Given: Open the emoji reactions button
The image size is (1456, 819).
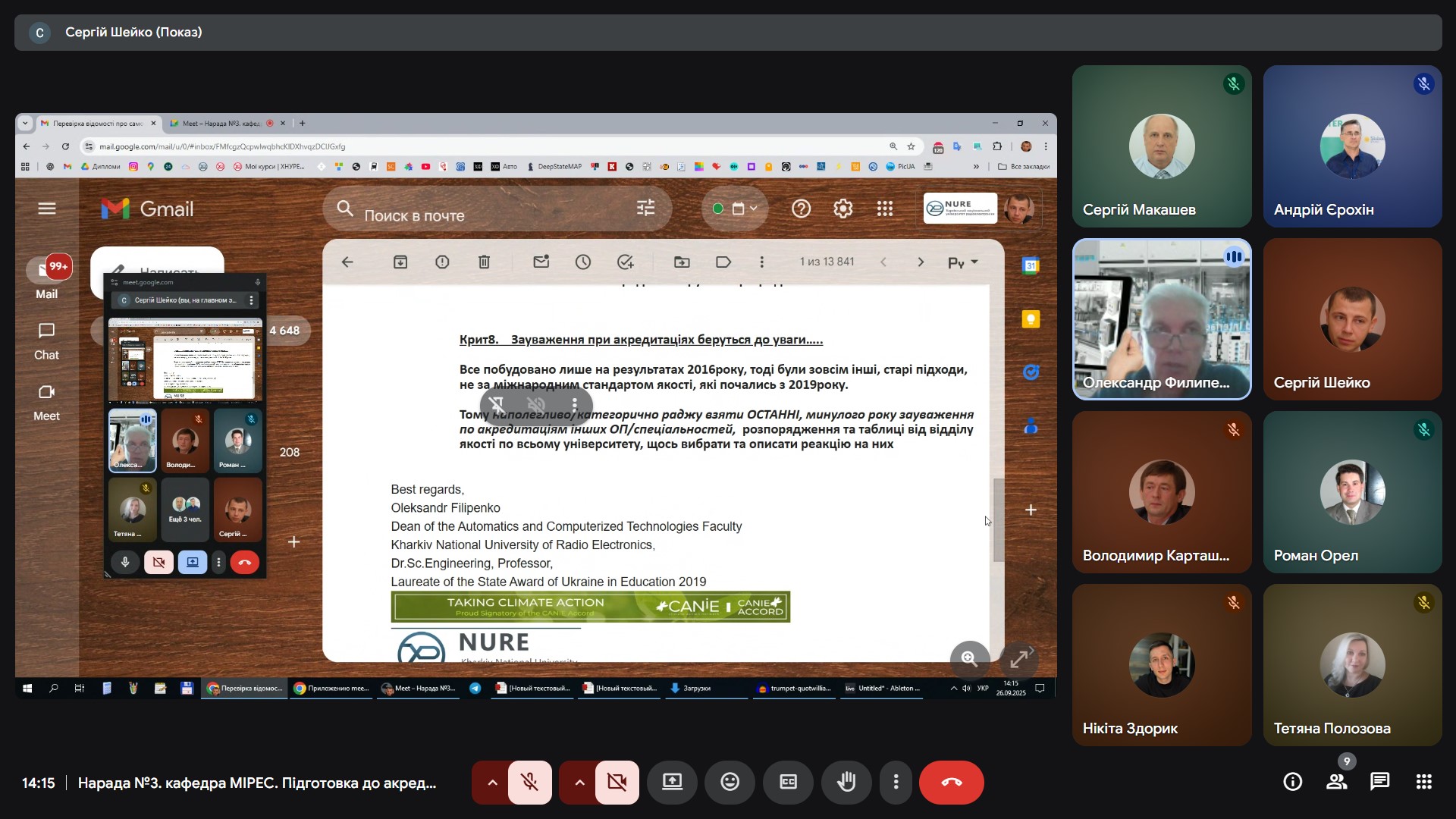Looking at the screenshot, I should [x=730, y=782].
